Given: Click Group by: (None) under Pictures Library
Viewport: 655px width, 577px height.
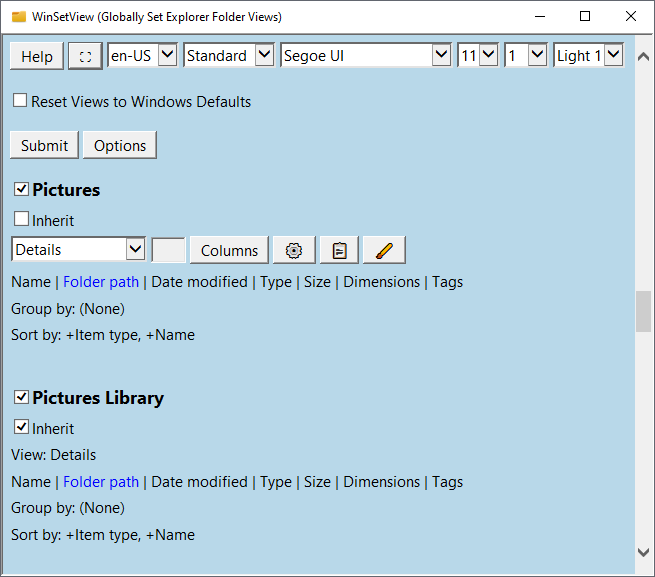Looking at the screenshot, I should [x=68, y=508].
